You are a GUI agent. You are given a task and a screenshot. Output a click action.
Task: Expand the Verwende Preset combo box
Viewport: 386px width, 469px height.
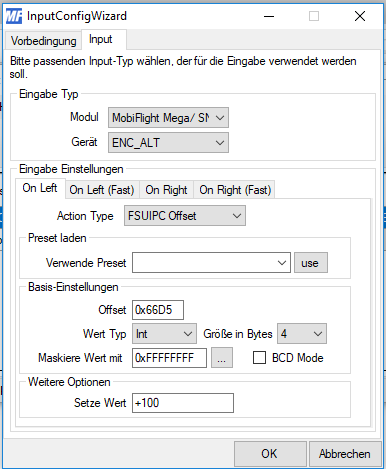[211, 263]
